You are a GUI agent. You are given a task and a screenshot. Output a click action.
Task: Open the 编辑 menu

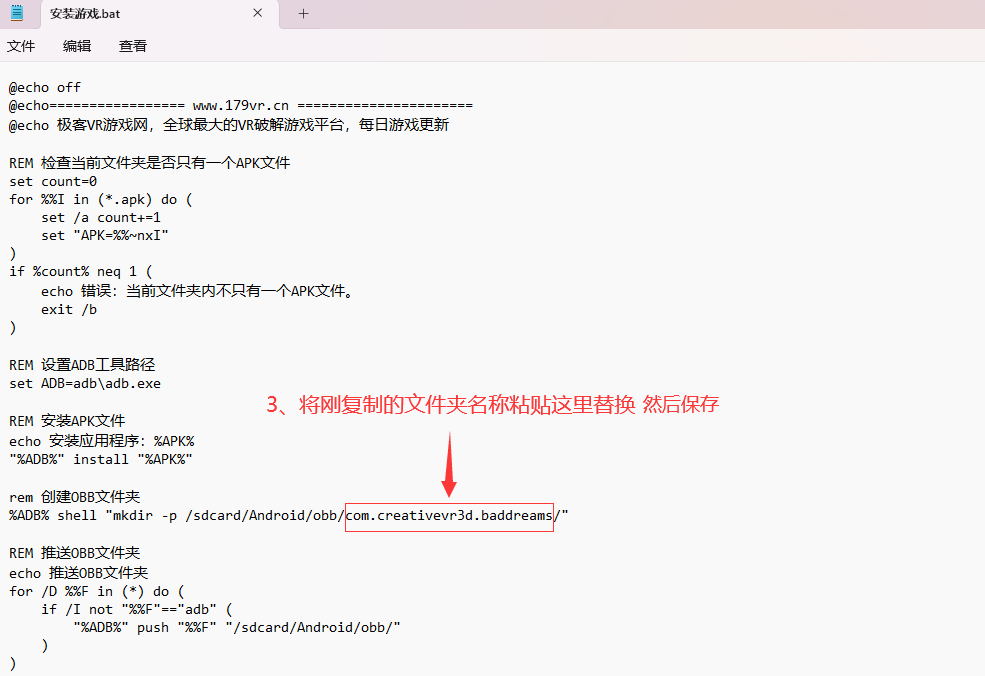(77, 46)
